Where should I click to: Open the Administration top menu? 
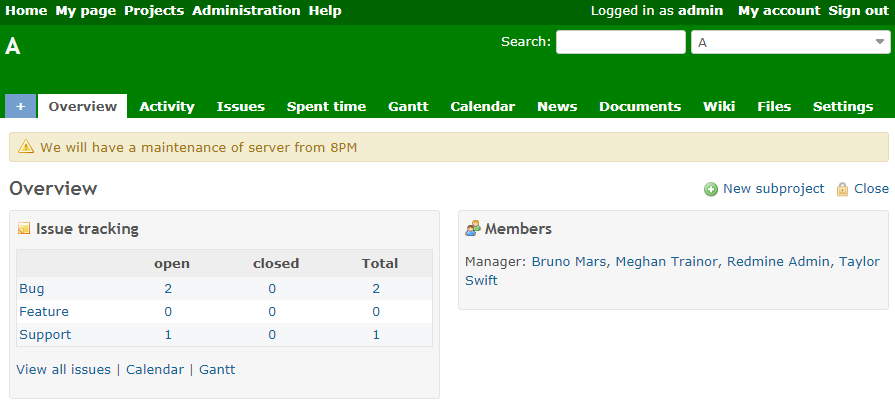pyautogui.click(x=246, y=11)
